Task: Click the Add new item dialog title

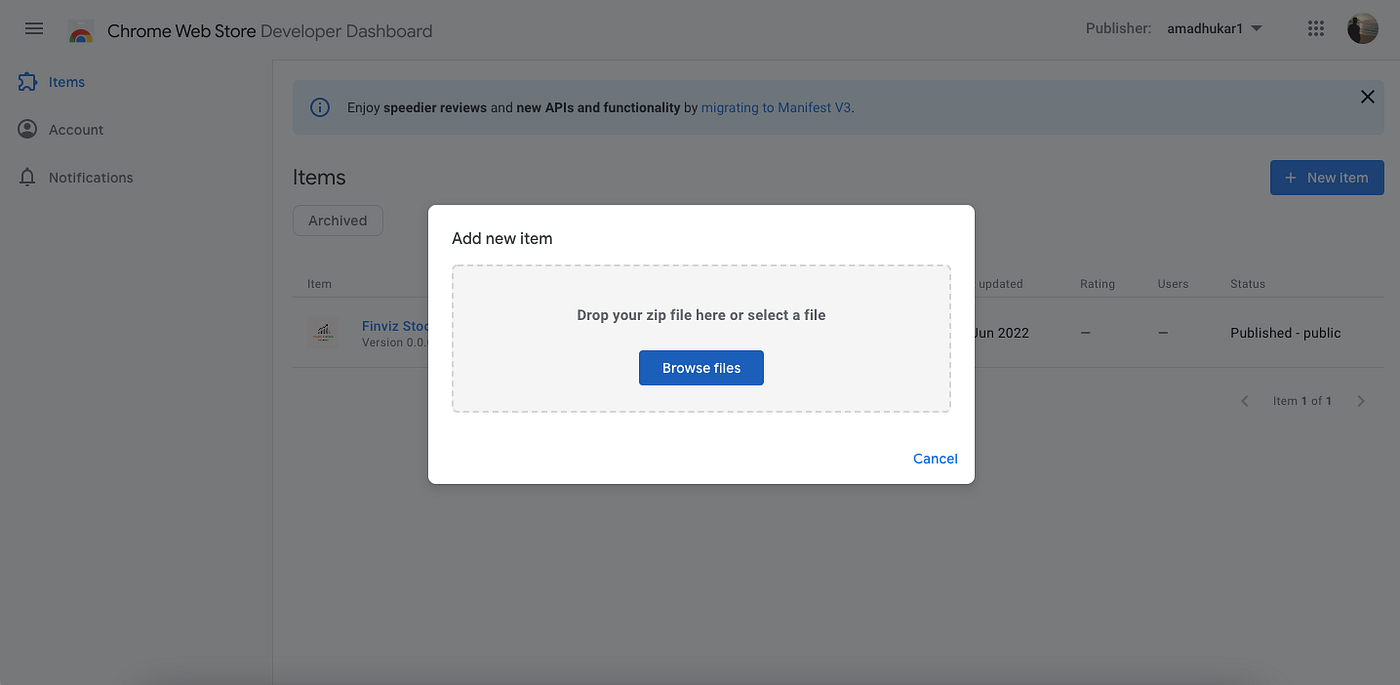Action: pyautogui.click(x=502, y=238)
